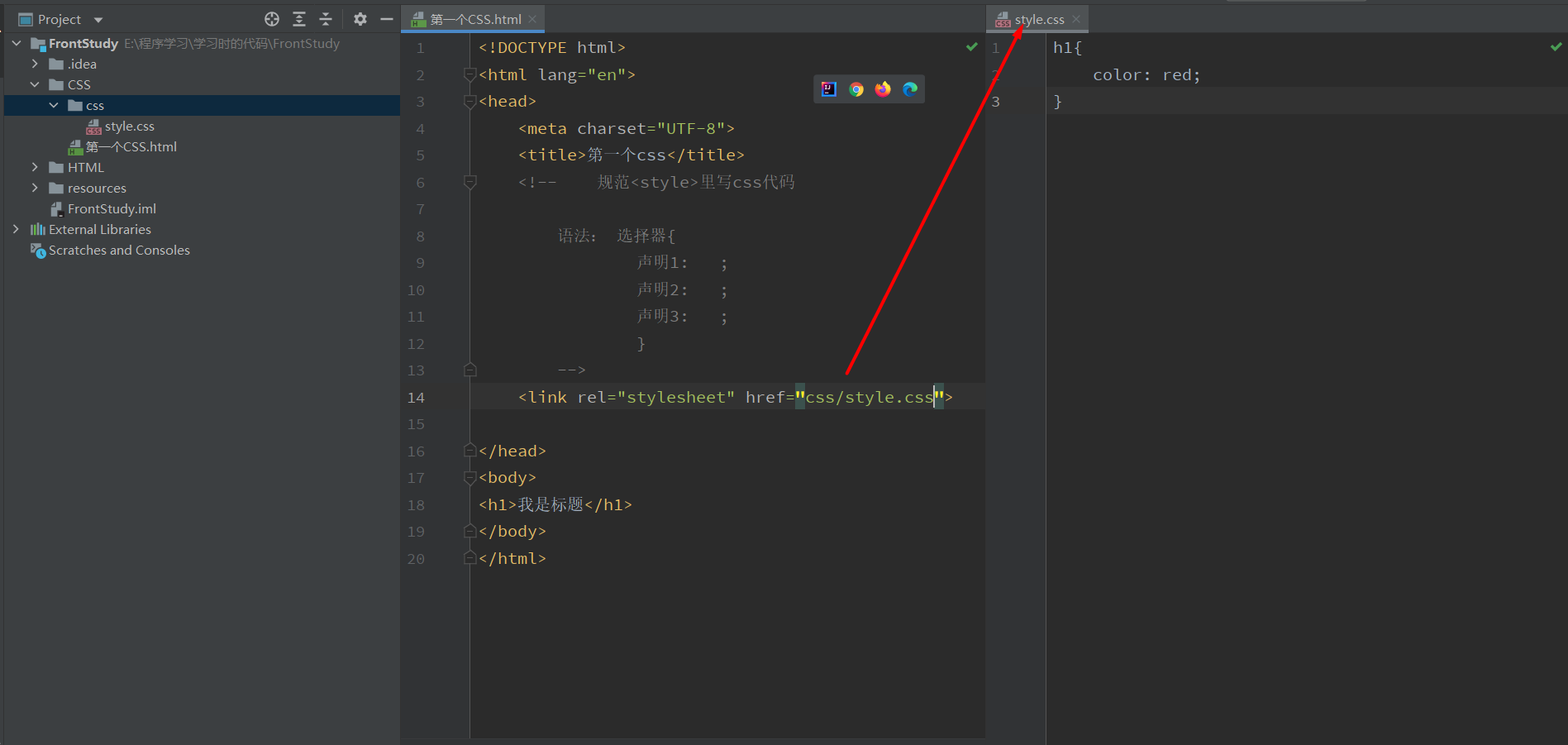This screenshot has height=745, width=1568.
Task: Hide the Project tool window
Action: click(x=387, y=19)
